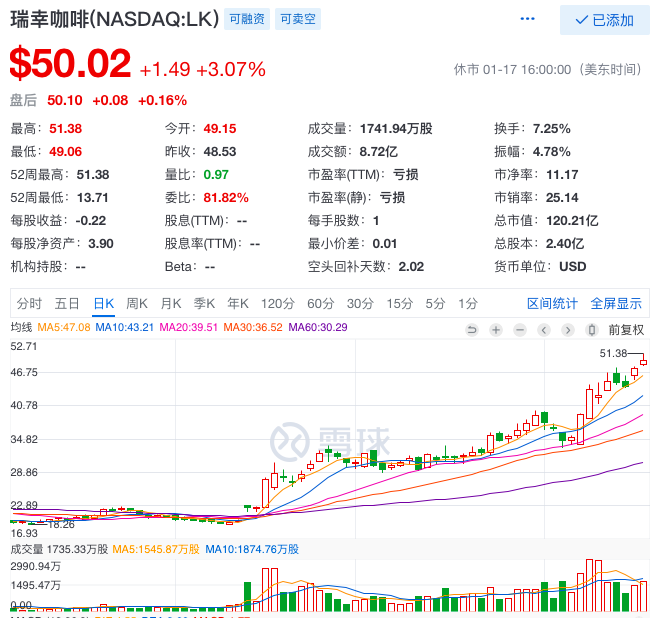Switch to the 5分 interval tab
This screenshot has height=618, width=652.
point(435,304)
